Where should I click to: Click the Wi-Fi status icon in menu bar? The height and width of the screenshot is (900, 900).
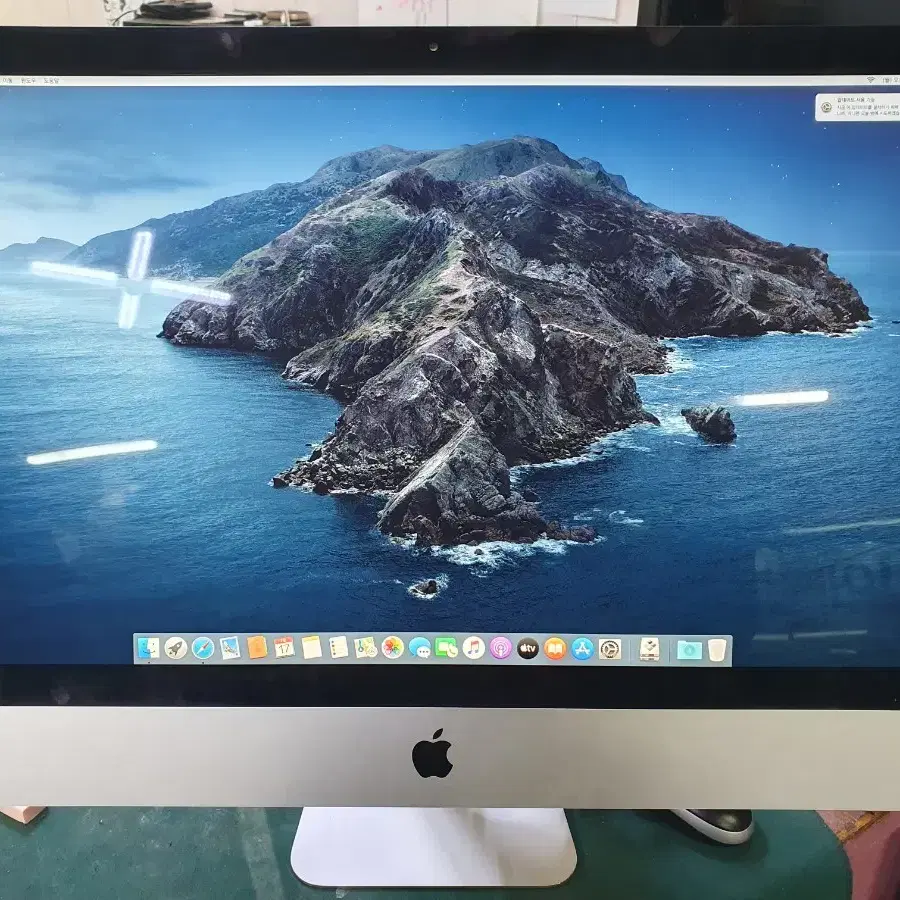[871, 80]
